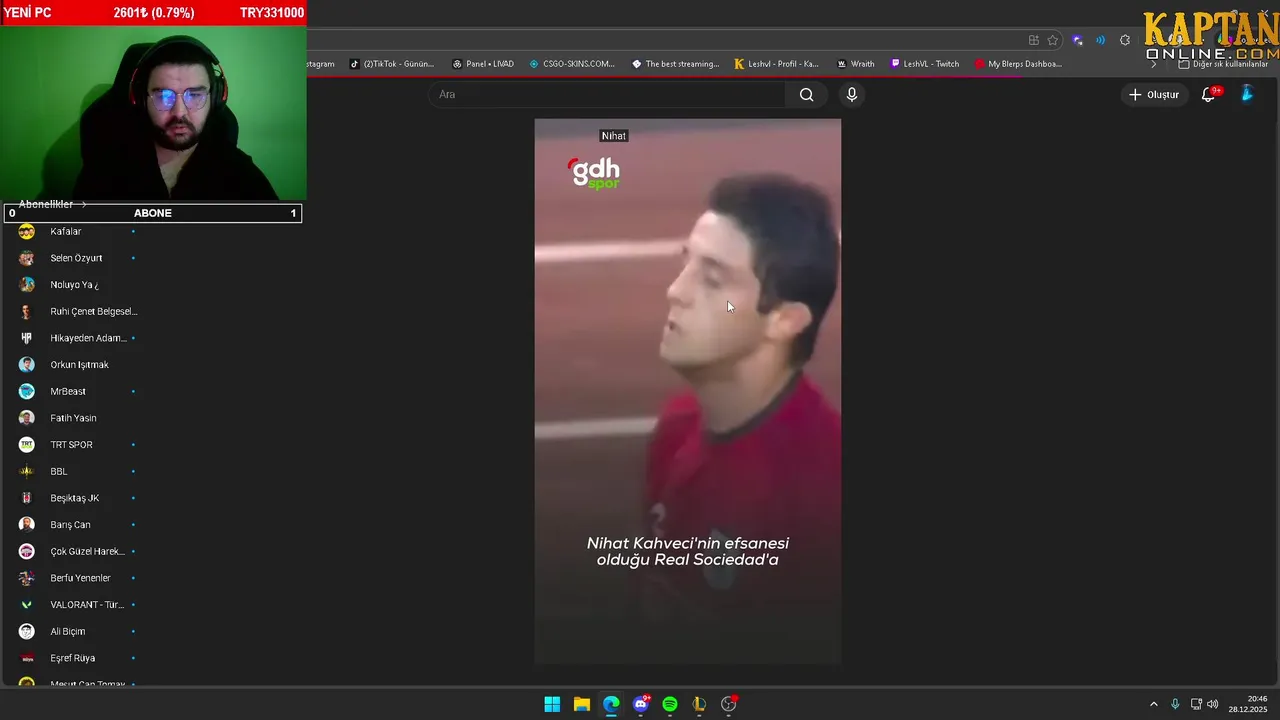This screenshot has width=1280, height=720.
Task: Open Diğer sık kullanılanlar bookmarks folder
Action: pyautogui.click(x=1223, y=64)
